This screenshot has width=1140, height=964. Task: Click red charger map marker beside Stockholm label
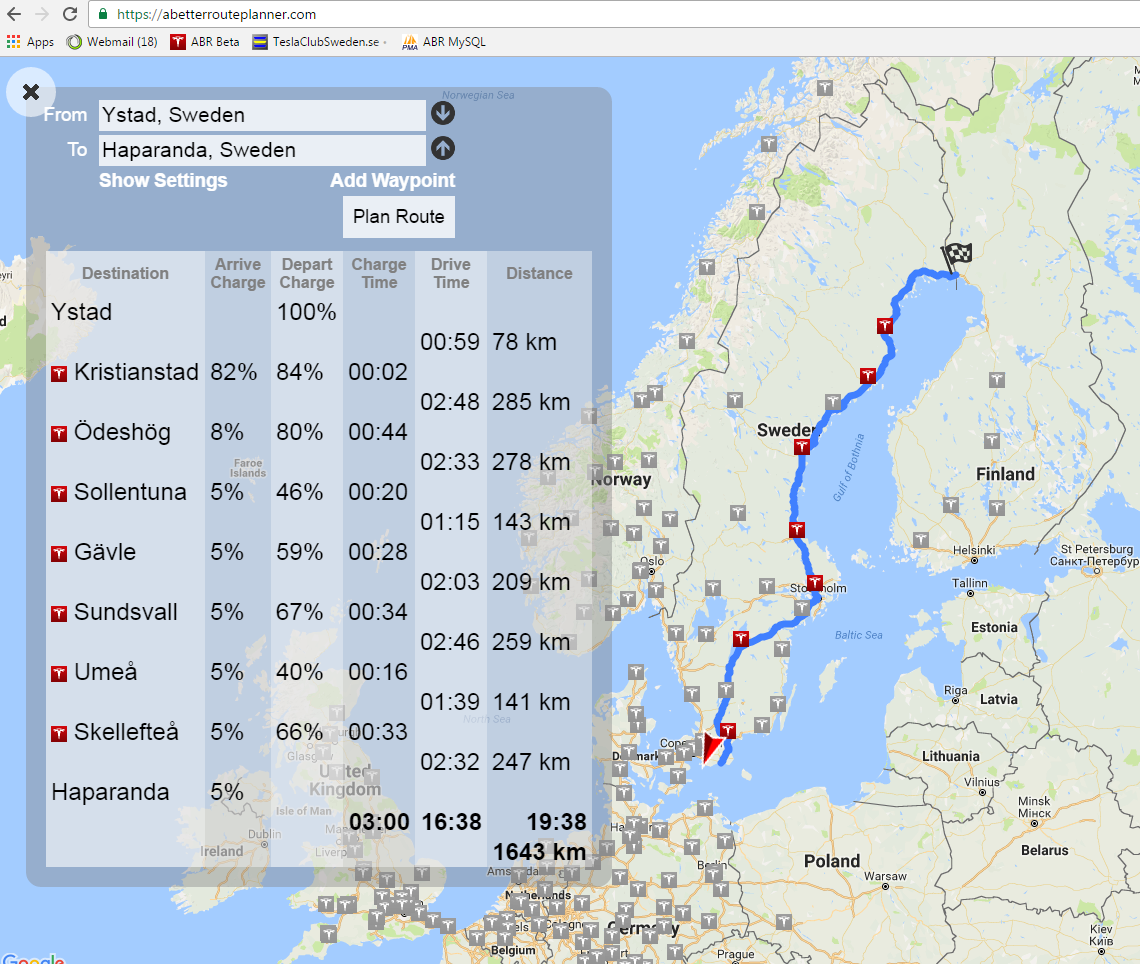tap(814, 582)
